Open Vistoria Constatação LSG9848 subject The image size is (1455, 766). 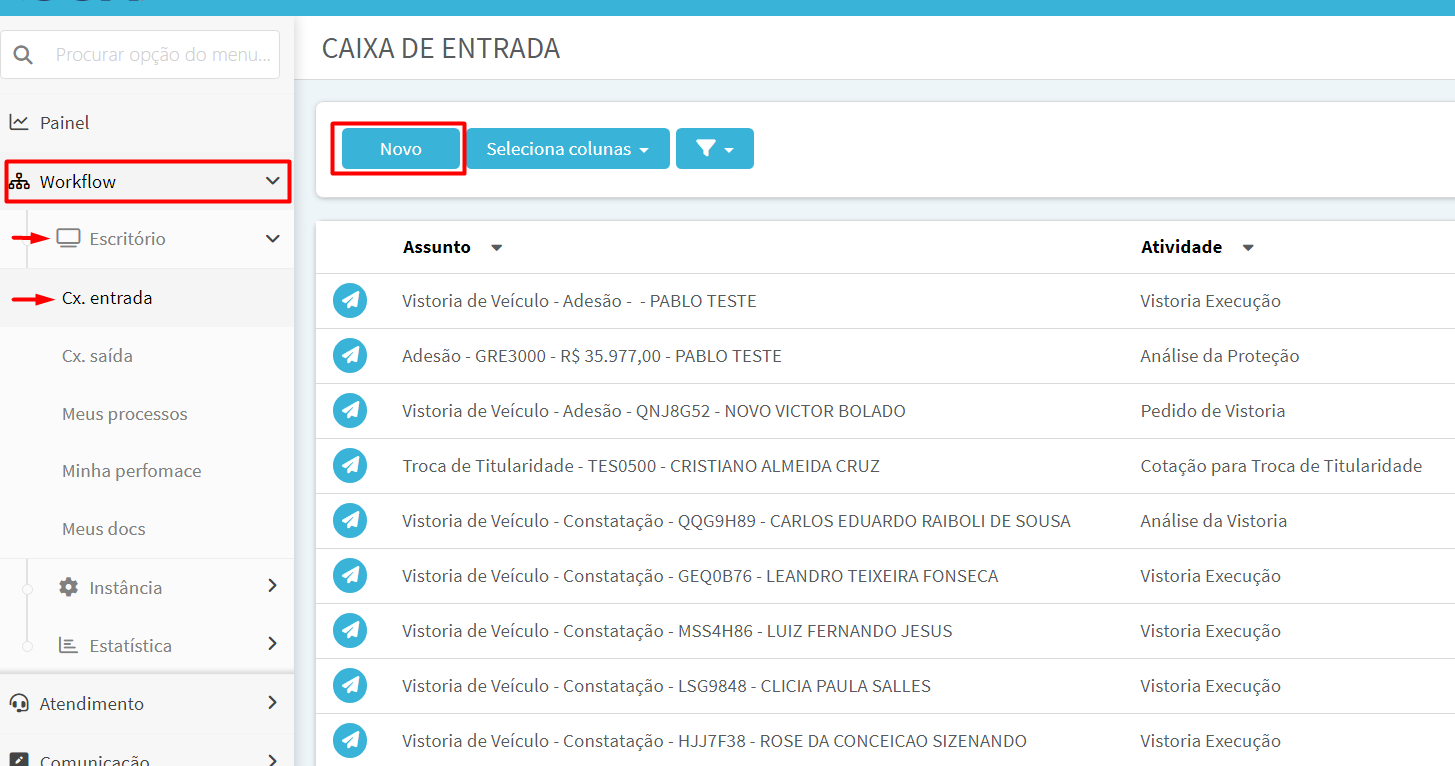point(666,686)
